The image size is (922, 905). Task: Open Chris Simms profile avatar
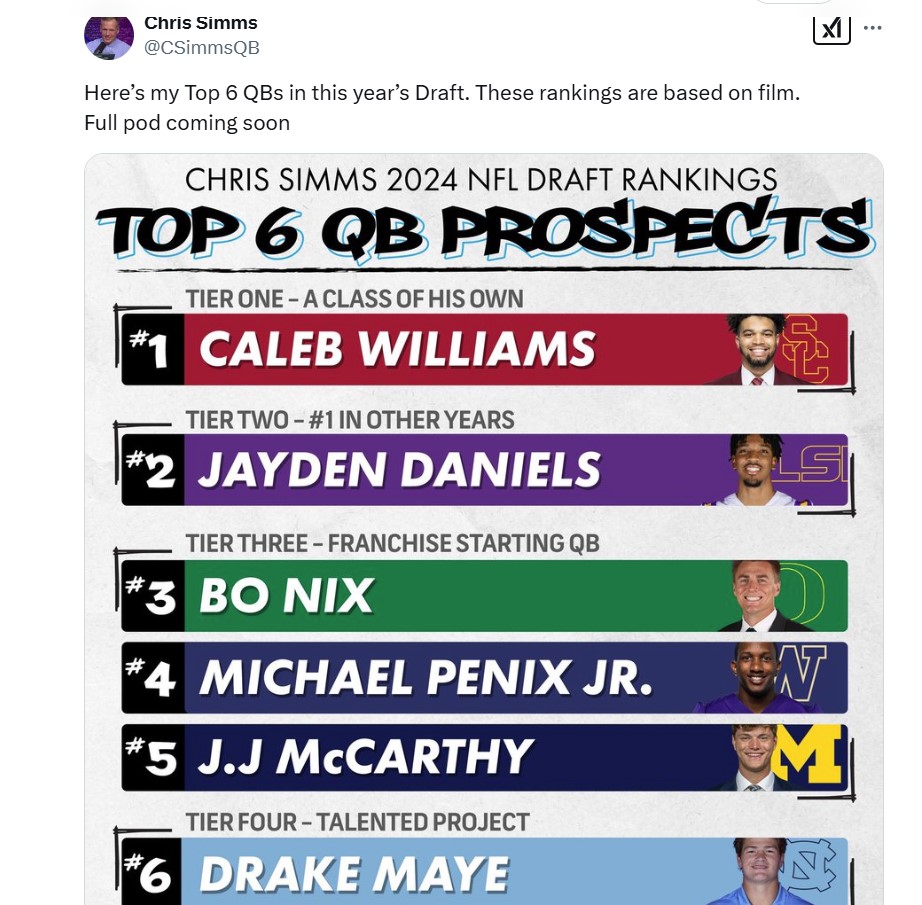(x=109, y=37)
